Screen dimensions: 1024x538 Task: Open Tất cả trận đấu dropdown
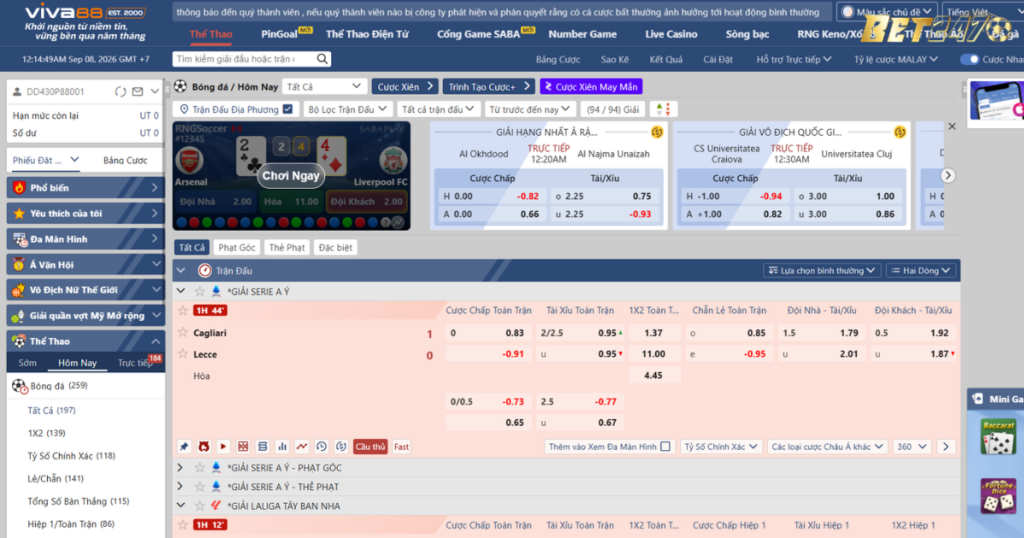pos(437,109)
